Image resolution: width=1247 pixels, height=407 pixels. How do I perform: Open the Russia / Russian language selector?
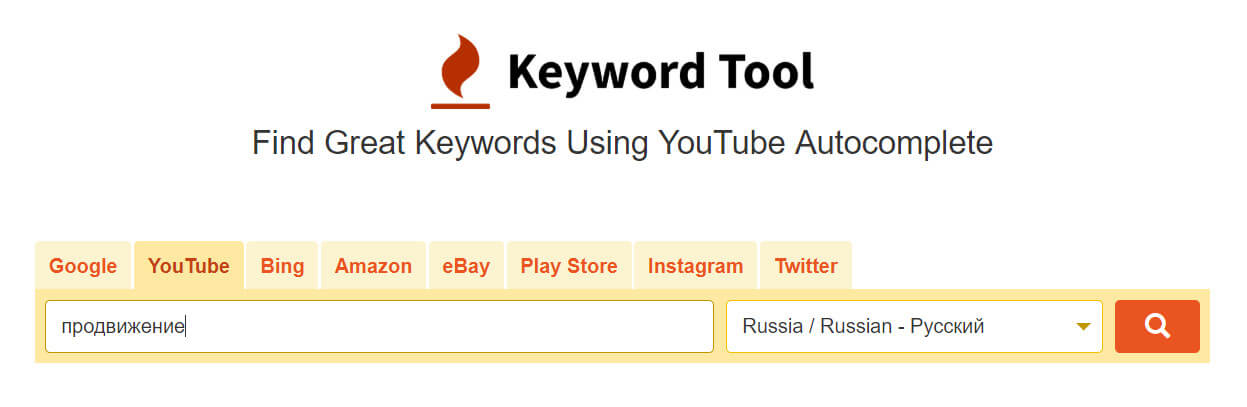900,327
